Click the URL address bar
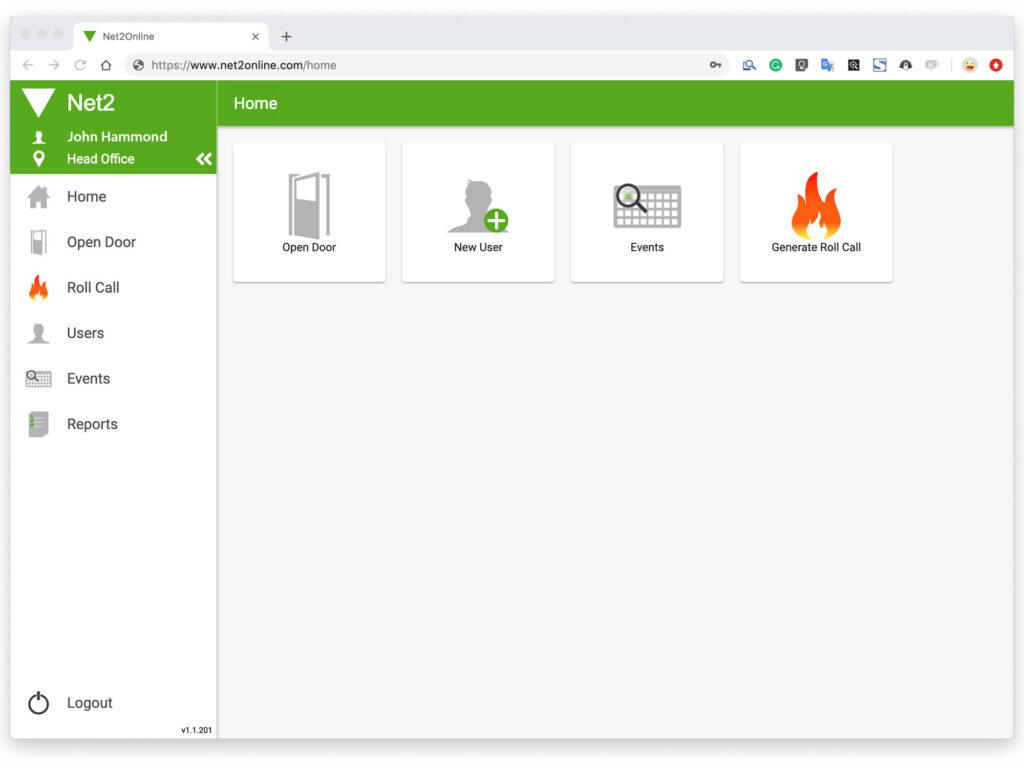 [426, 65]
